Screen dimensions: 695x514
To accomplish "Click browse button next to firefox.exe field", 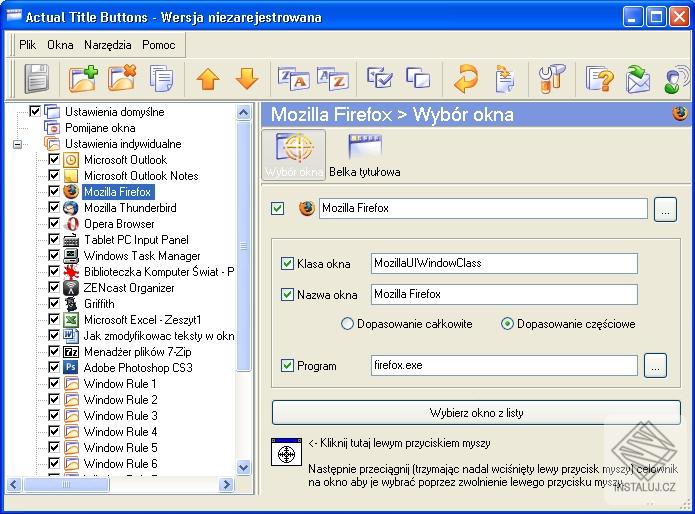I will [x=655, y=365].
